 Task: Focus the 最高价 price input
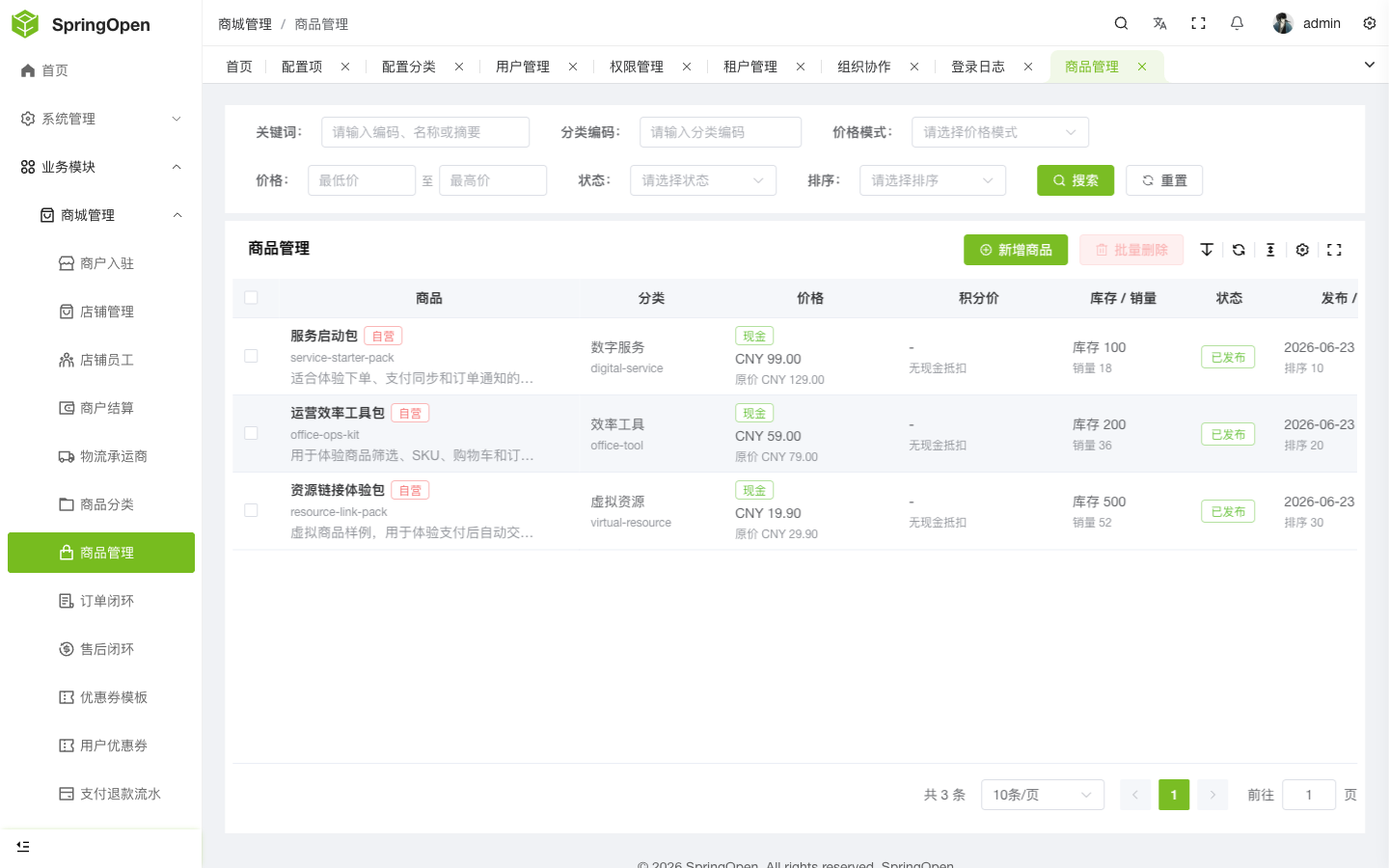493,180
